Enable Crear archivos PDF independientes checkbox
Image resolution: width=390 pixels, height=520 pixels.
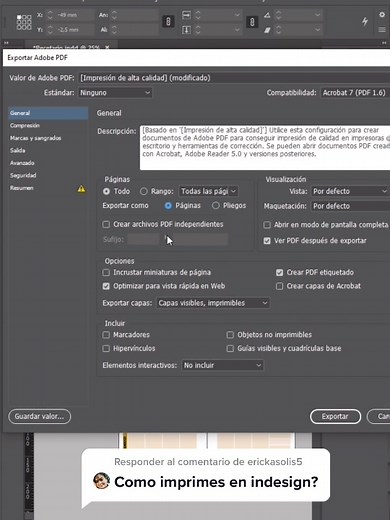[x=106, y=224]
